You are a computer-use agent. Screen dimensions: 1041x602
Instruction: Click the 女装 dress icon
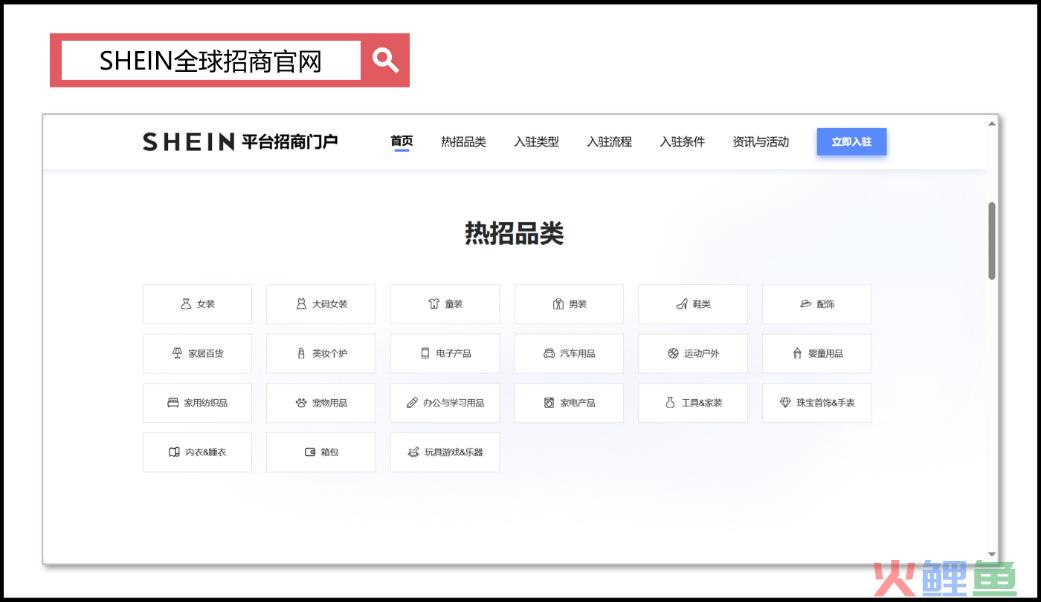[x=186, y=303]
